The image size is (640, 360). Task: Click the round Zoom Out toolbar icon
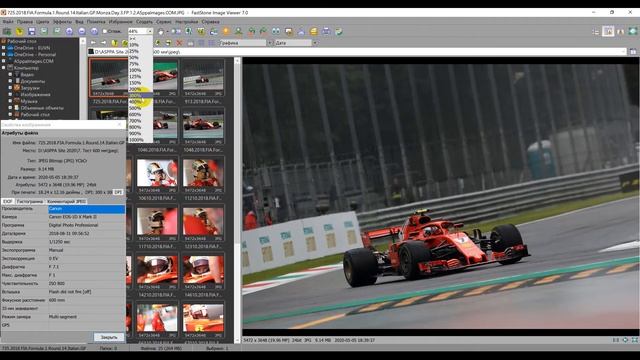(x=82, y=31)
